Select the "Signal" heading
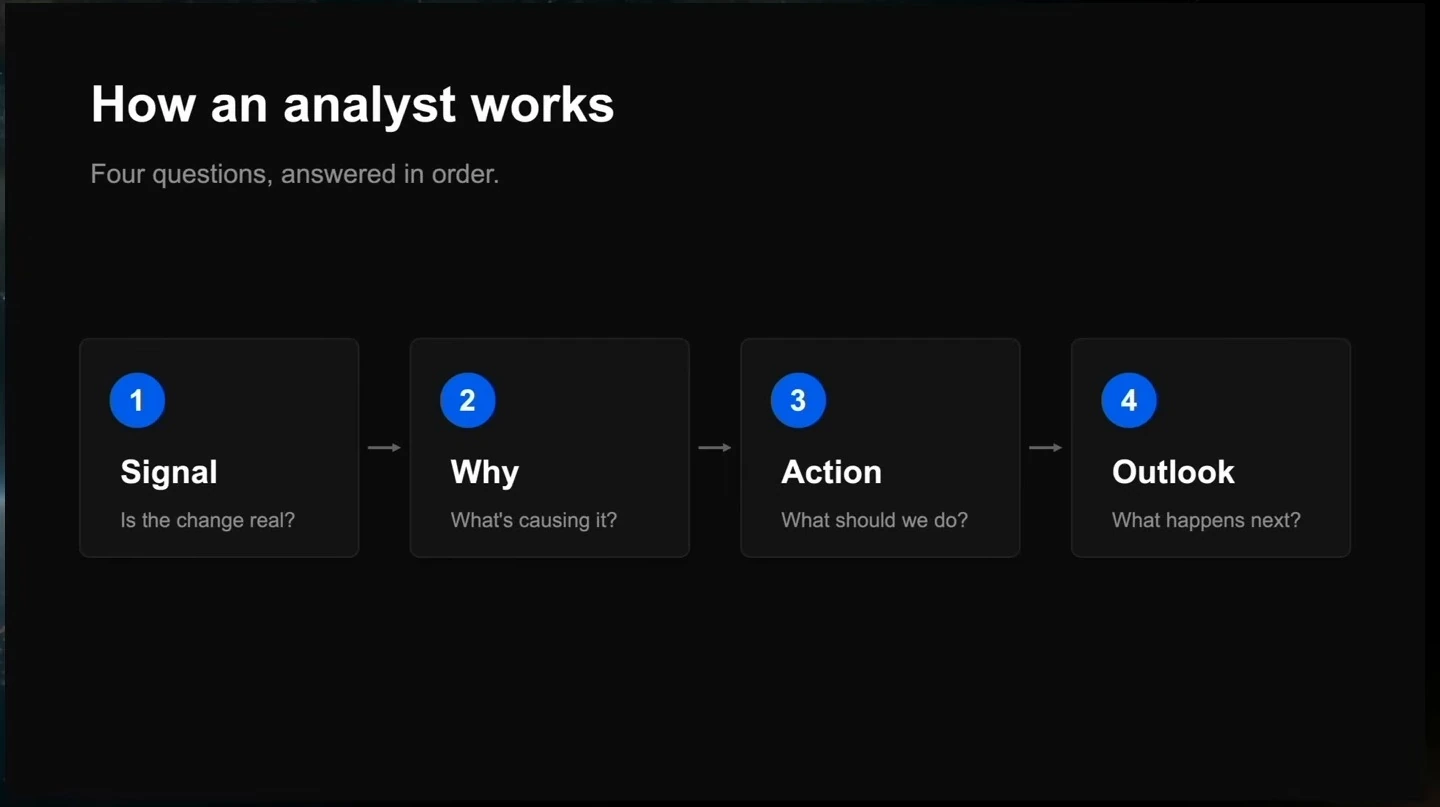 click(169, 472)
